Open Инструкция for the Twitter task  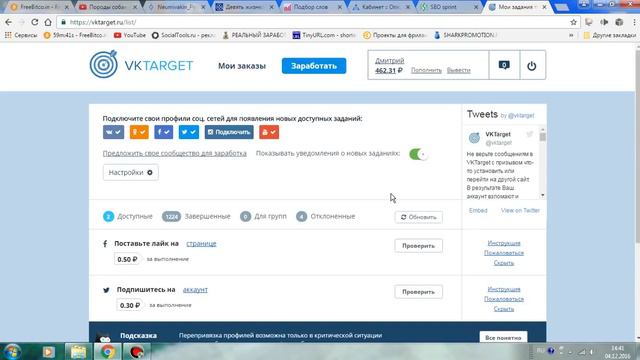(x=504, y=289)
